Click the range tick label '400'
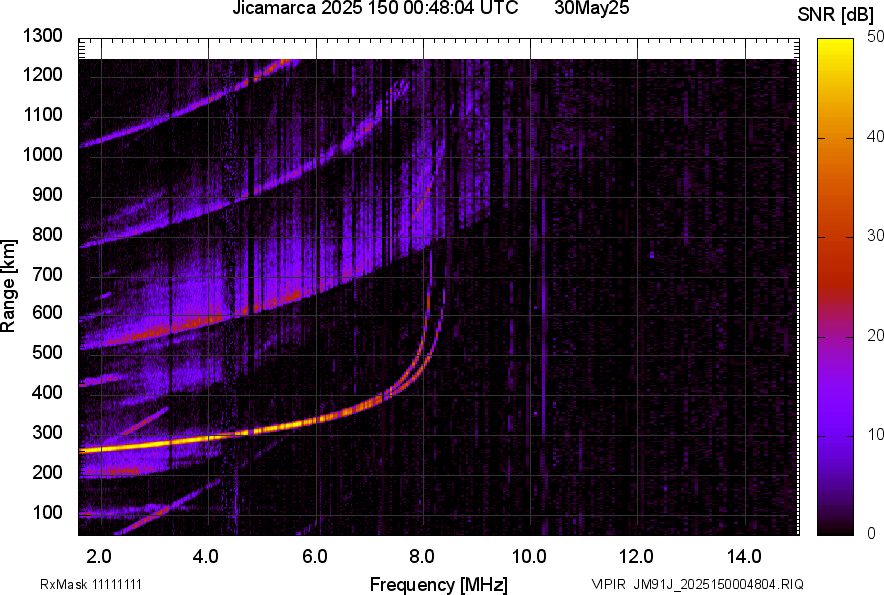This screenshot has width=884, height=595. [x=47, y=392]
